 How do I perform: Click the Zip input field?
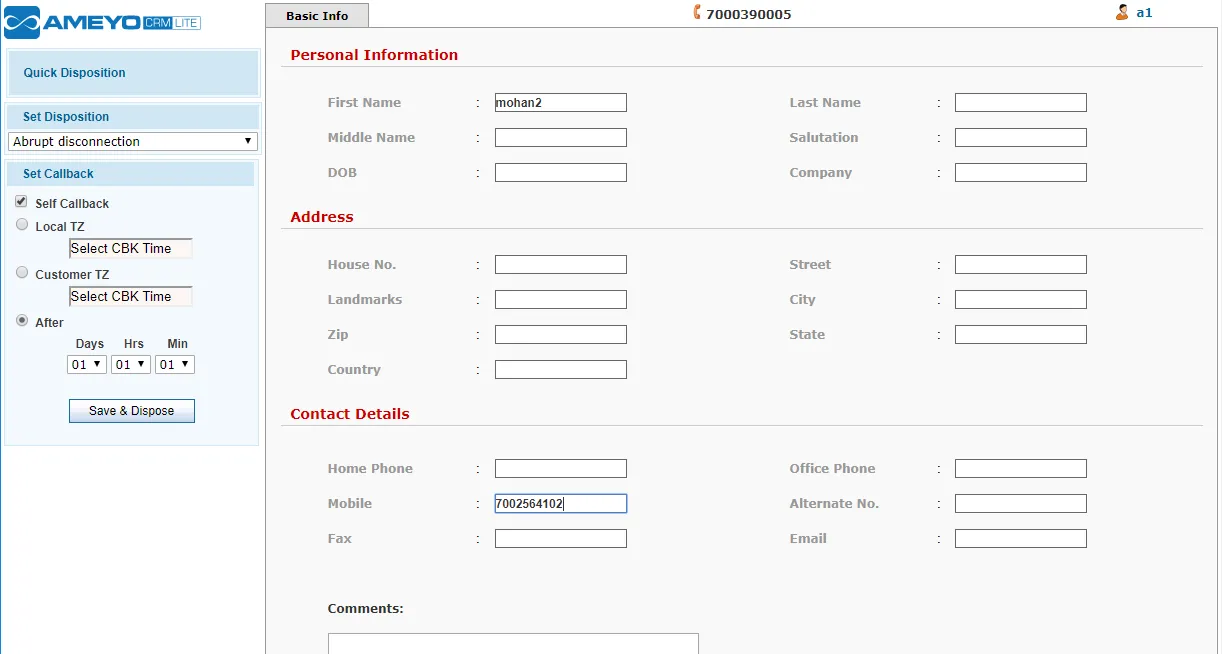click(561, 335)
